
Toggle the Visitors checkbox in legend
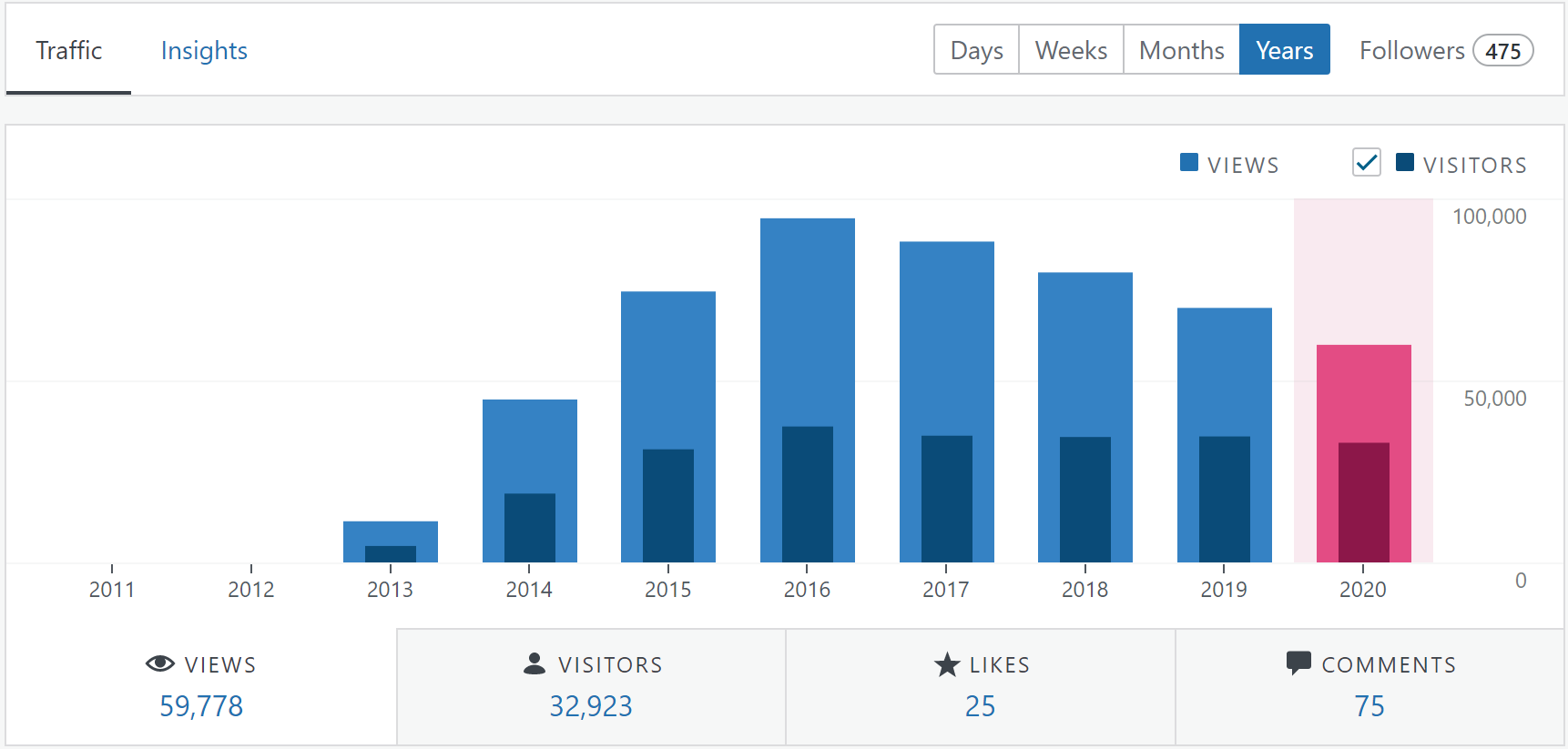1366,163
